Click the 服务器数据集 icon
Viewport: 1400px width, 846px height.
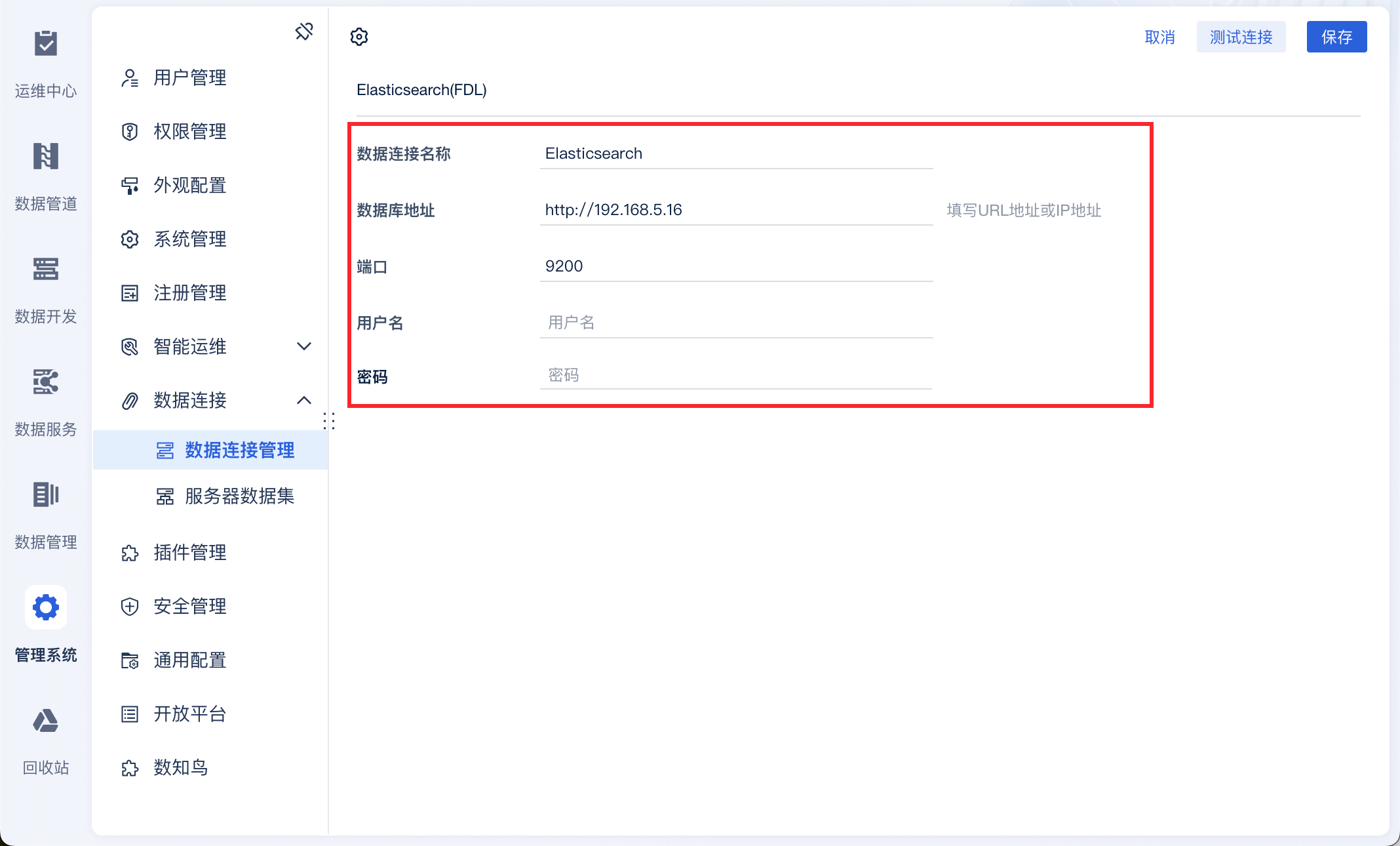[x=165, y=496]
